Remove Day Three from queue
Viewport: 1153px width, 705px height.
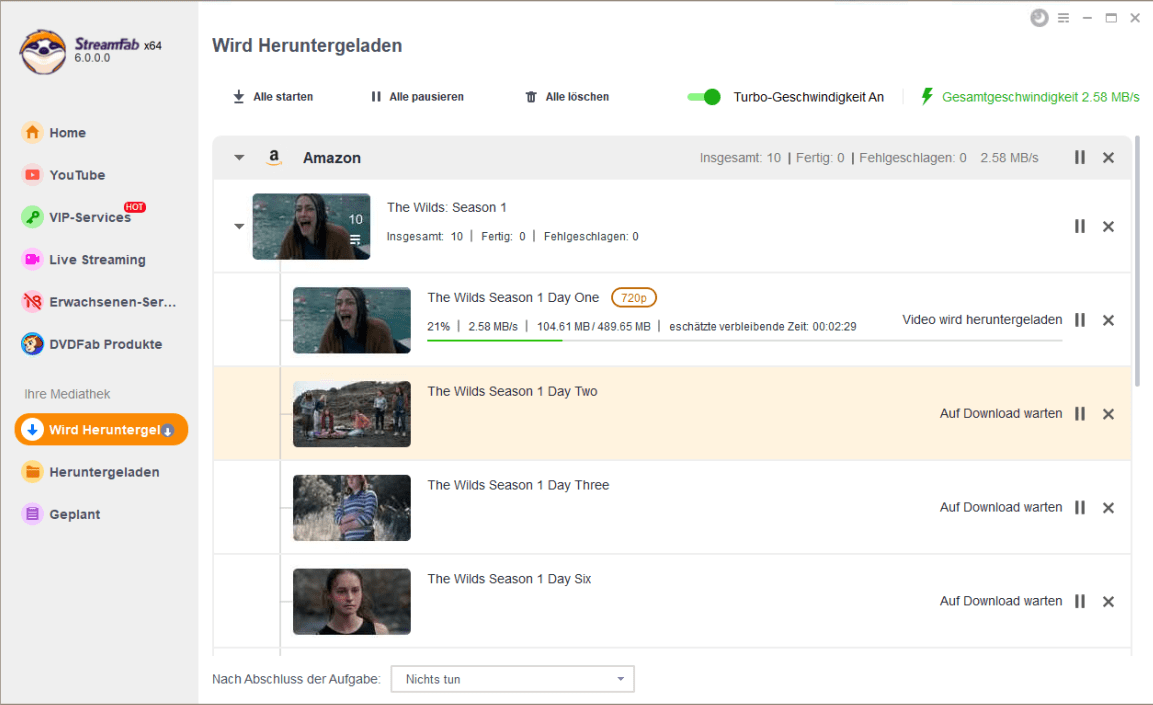coord(1108,507)
